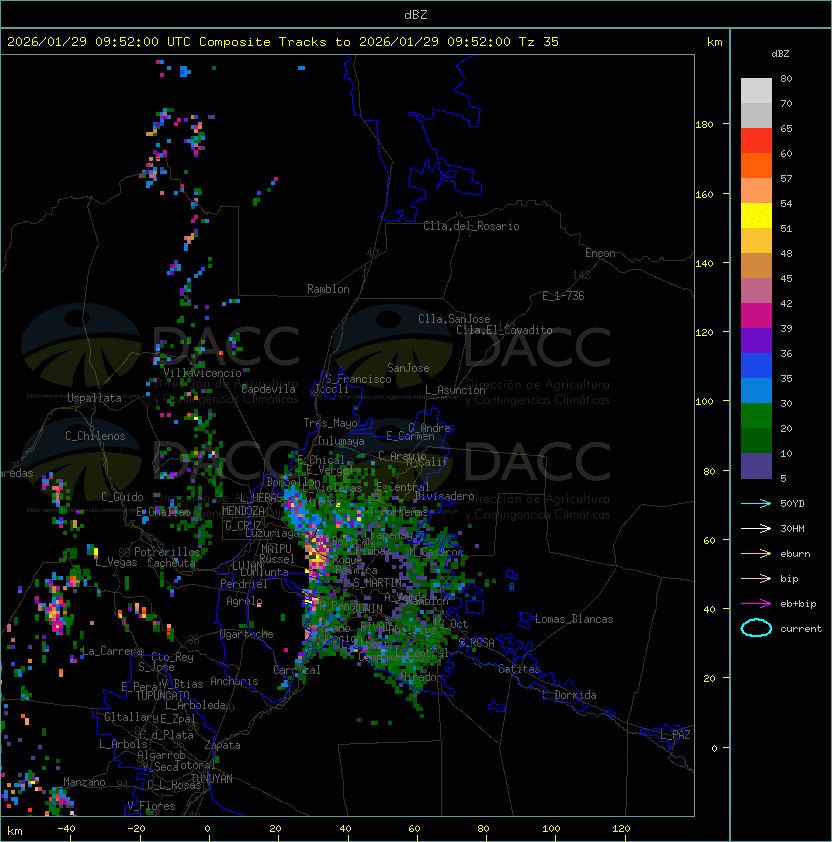Select the purple 36-39 dBZ swatch
The image size is (832, 842).
[756, 340]
